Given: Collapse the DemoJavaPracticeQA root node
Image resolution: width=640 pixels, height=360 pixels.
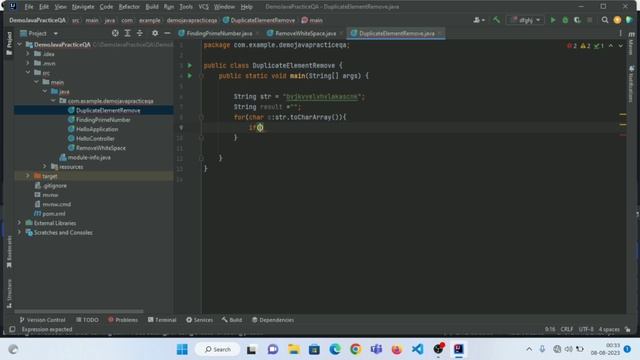Looking at the screenshot, I should pyautogui.click(x=20, y=44).
